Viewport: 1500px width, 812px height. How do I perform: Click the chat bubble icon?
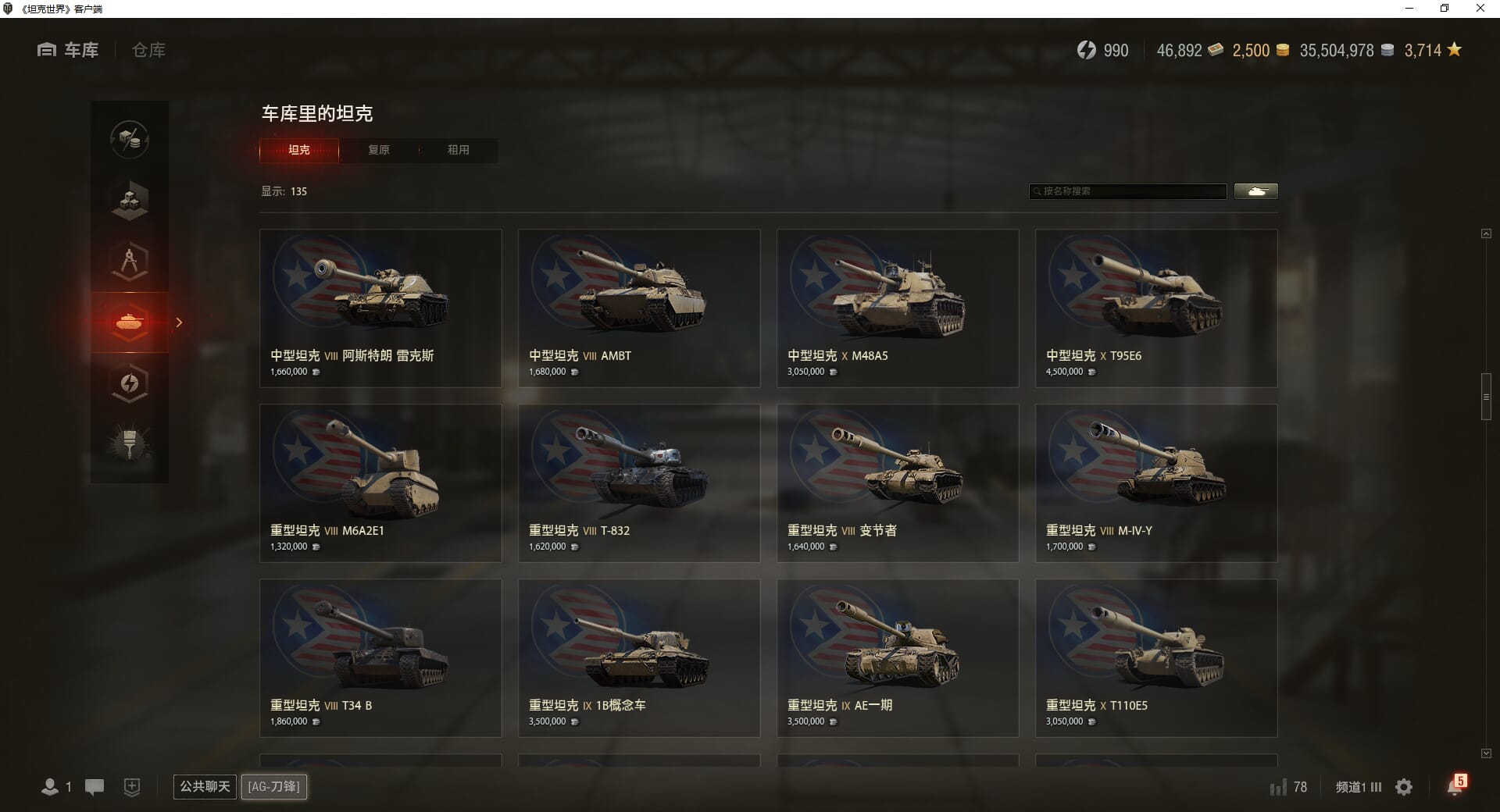[95, 787]
